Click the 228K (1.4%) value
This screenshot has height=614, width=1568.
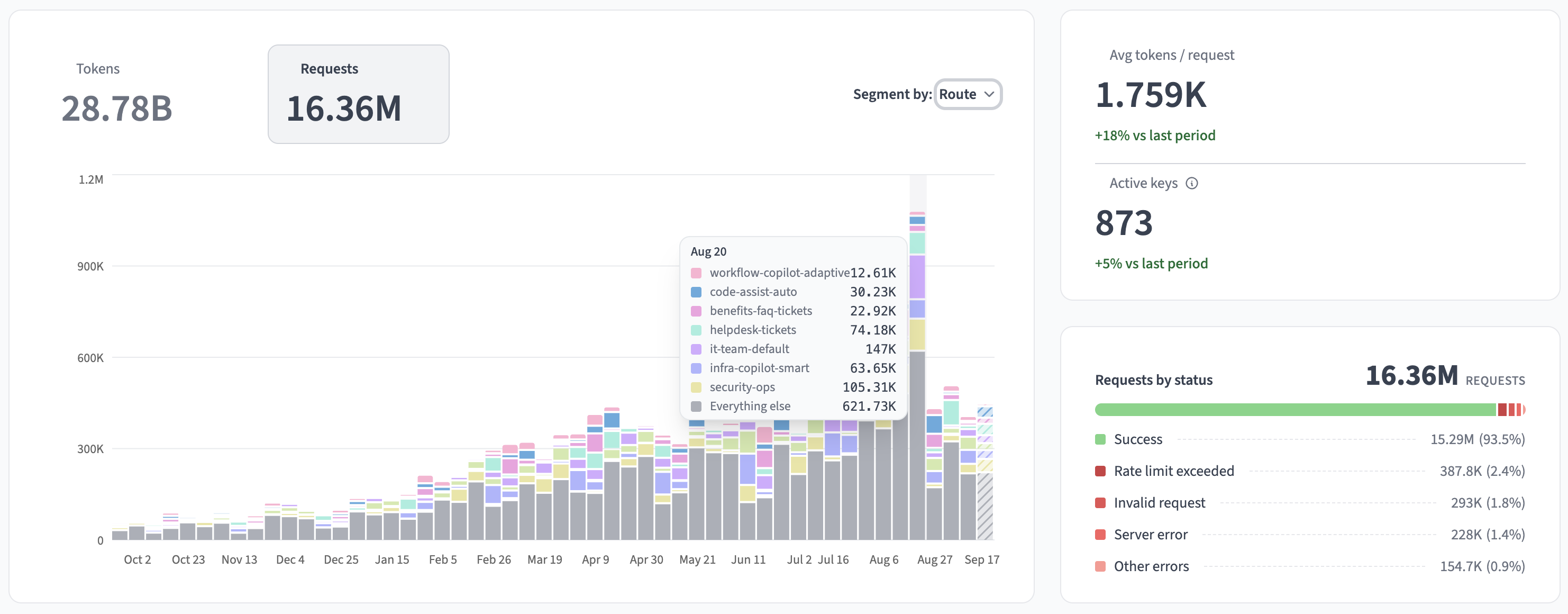[1488, 534]
